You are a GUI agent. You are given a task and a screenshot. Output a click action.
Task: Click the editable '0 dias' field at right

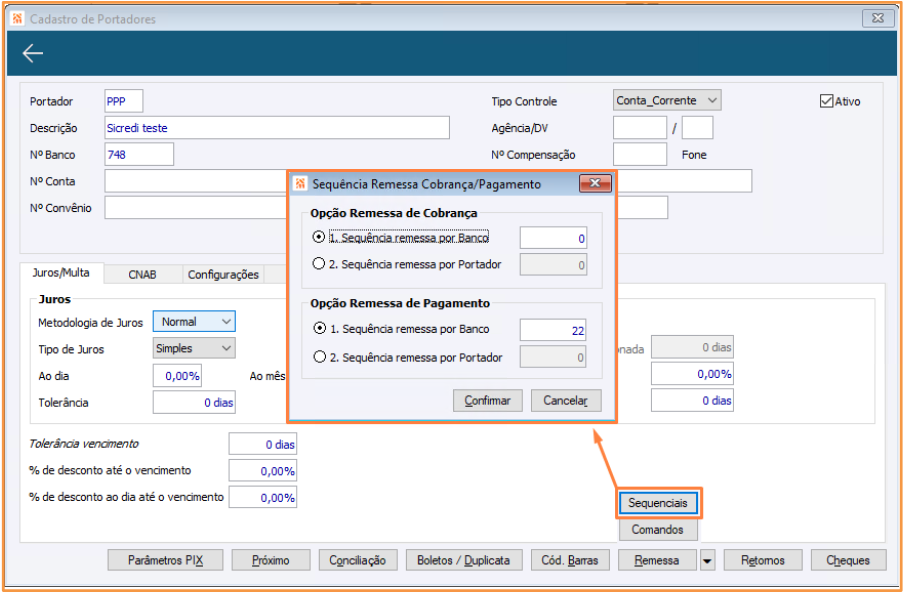click(692, 400)
